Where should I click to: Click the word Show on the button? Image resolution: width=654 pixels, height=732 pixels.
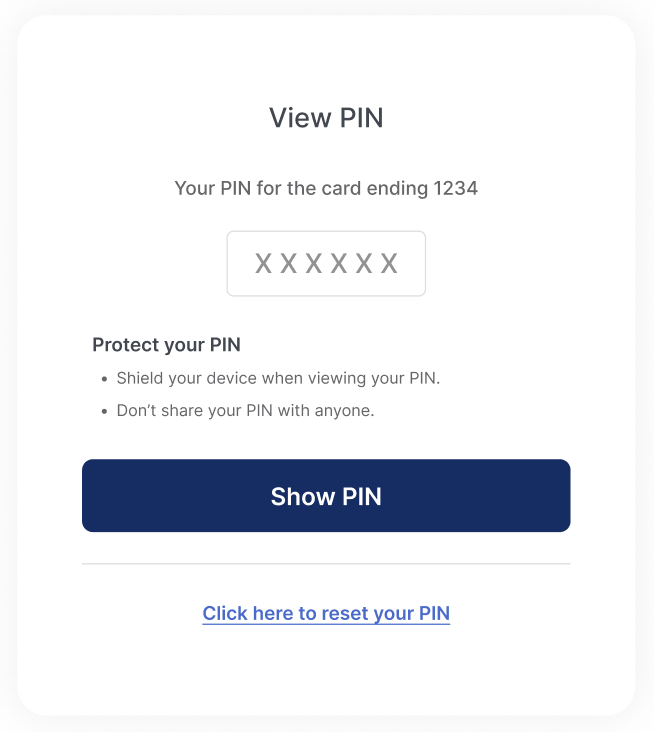click(x=303, y=496)
